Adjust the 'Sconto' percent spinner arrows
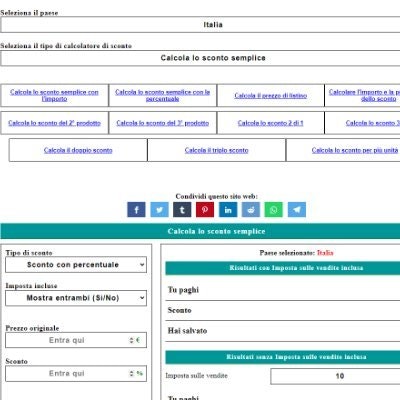Image resolution: width=400 pixels, height=400 pixels. pos(132,374)
